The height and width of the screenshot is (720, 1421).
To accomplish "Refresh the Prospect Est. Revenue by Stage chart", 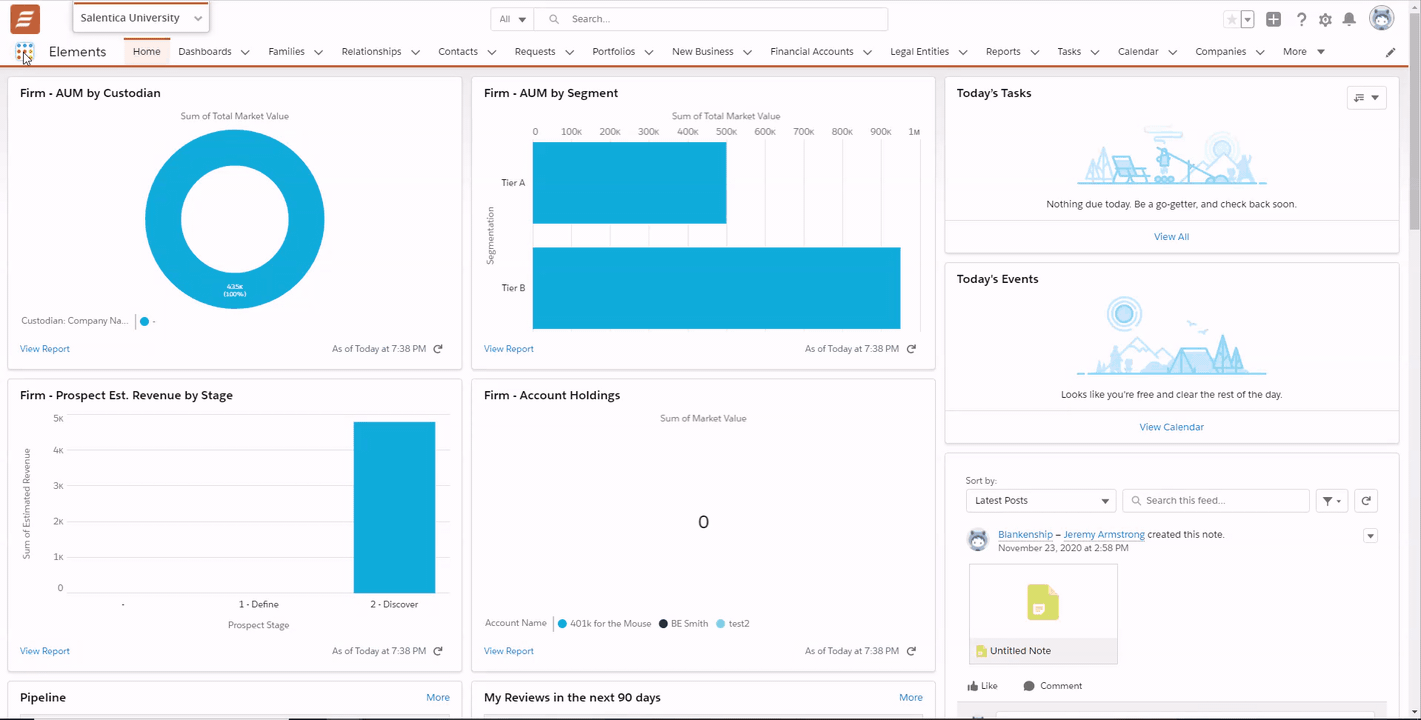I will (x=438, y=651).
